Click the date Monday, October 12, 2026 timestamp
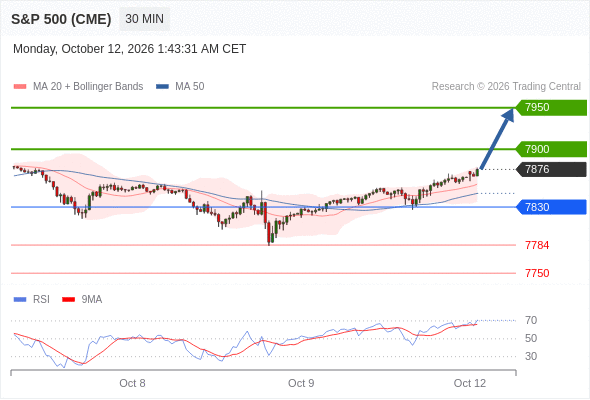590x400 pixels. pos(129,49)
